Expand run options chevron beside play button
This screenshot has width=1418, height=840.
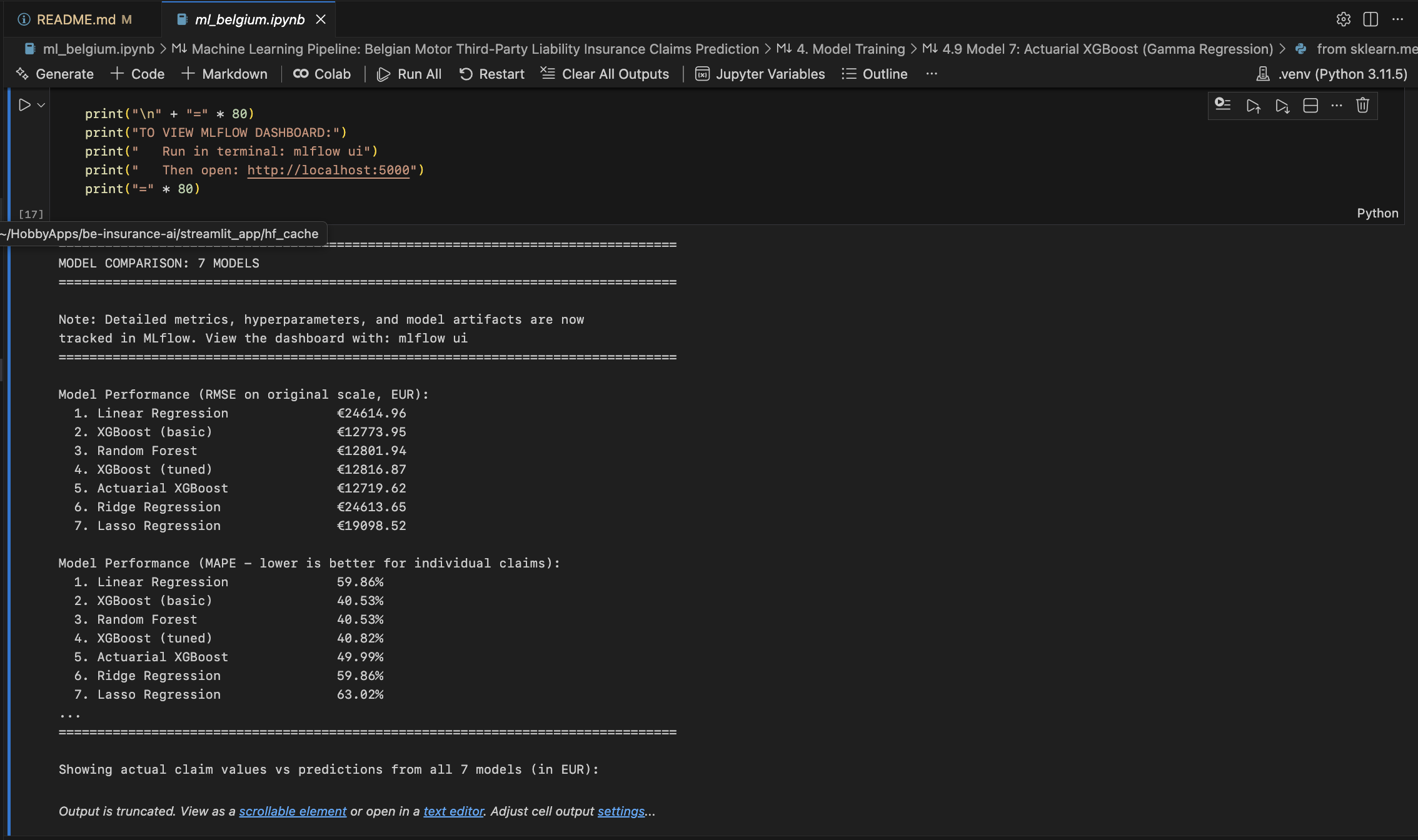41,105
